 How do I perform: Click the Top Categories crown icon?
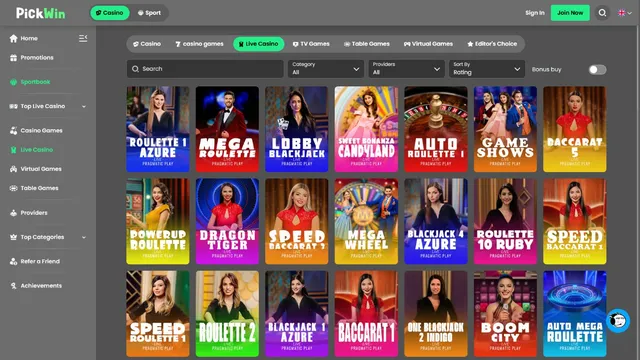pos(13,237)
